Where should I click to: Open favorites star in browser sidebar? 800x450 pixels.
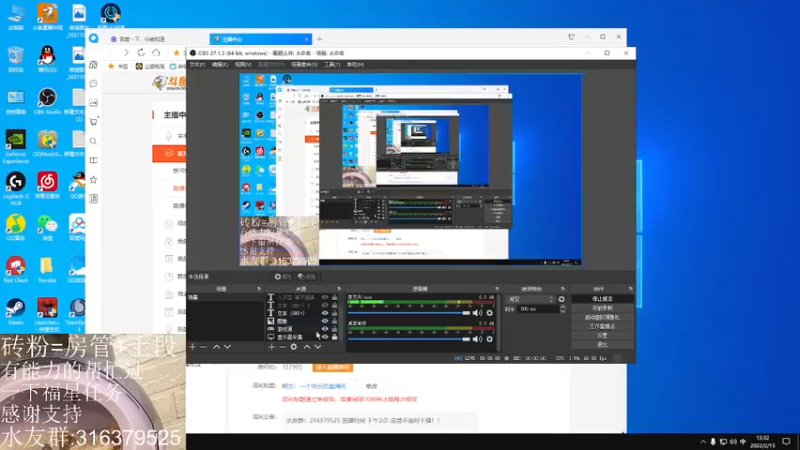click(x=93, y=180)
